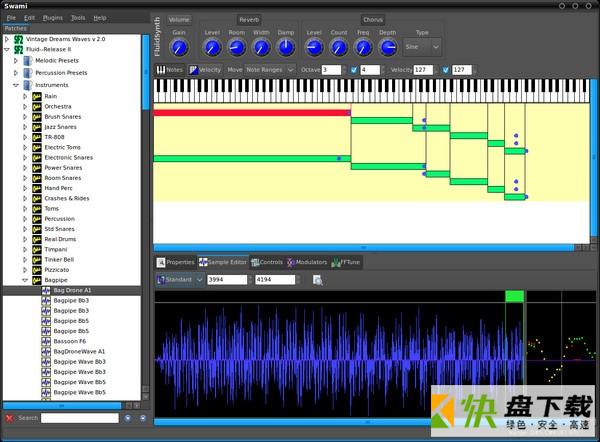Open the Tools menu
Viewport: 600px width, 442px height.
[x=78, y=18]
